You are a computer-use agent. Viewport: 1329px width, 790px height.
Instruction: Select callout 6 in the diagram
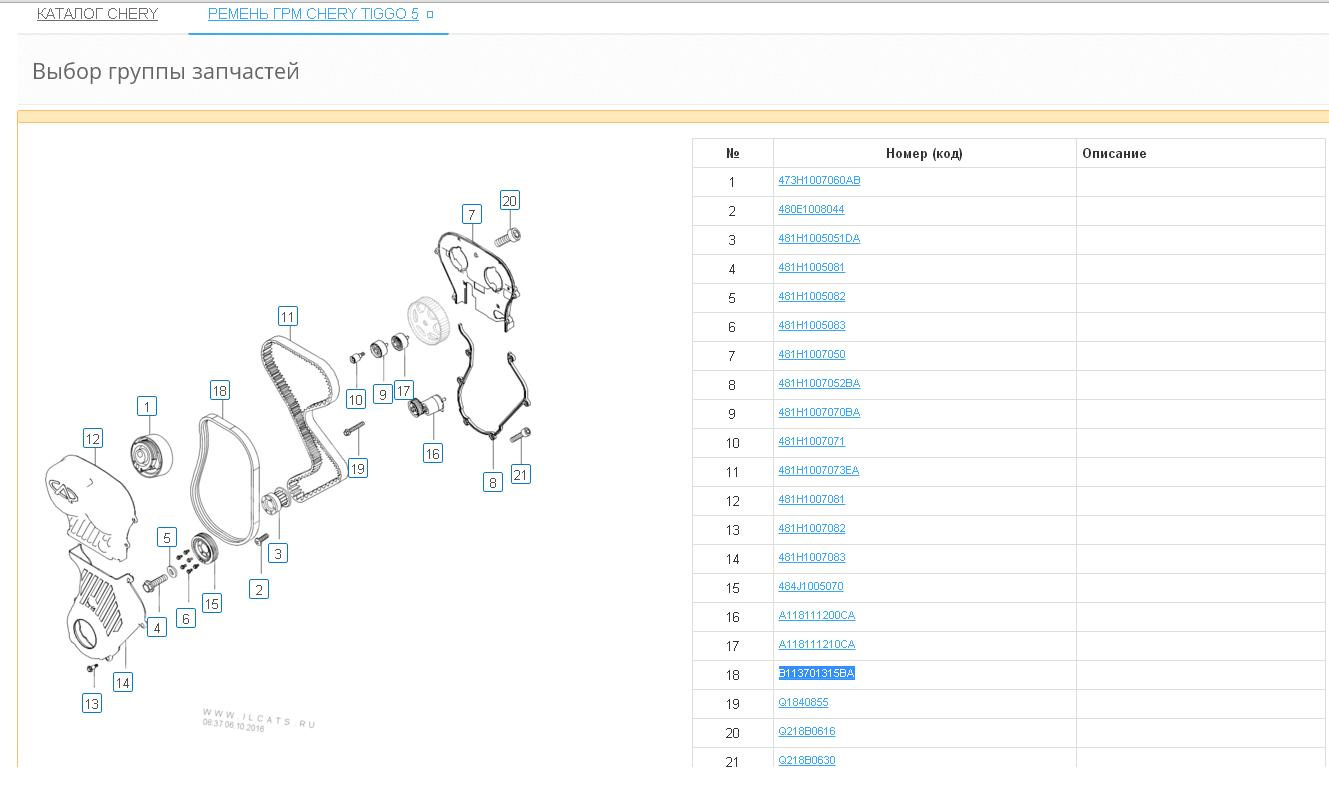coord(186,618)
